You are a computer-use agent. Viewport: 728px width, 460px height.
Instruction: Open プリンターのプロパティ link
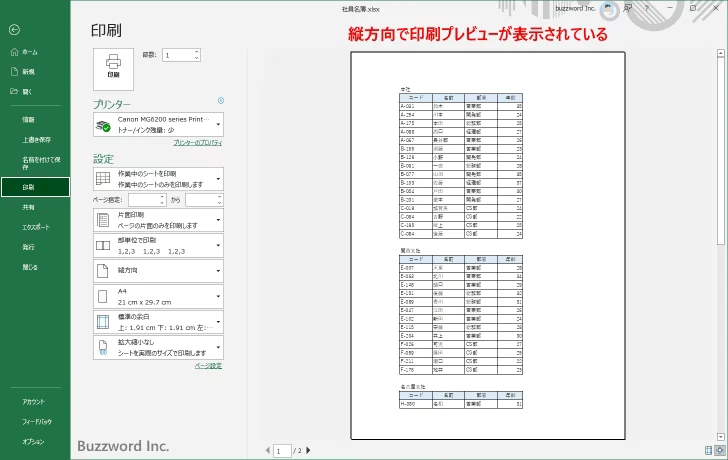point(198,143)
